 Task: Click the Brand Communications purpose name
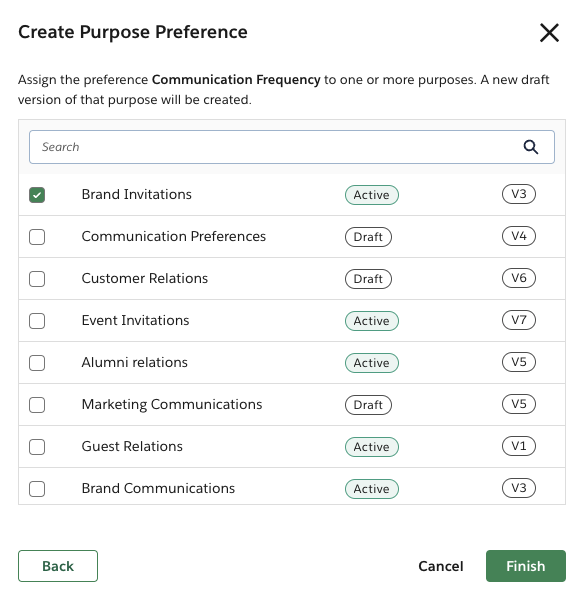pos(158,488)
